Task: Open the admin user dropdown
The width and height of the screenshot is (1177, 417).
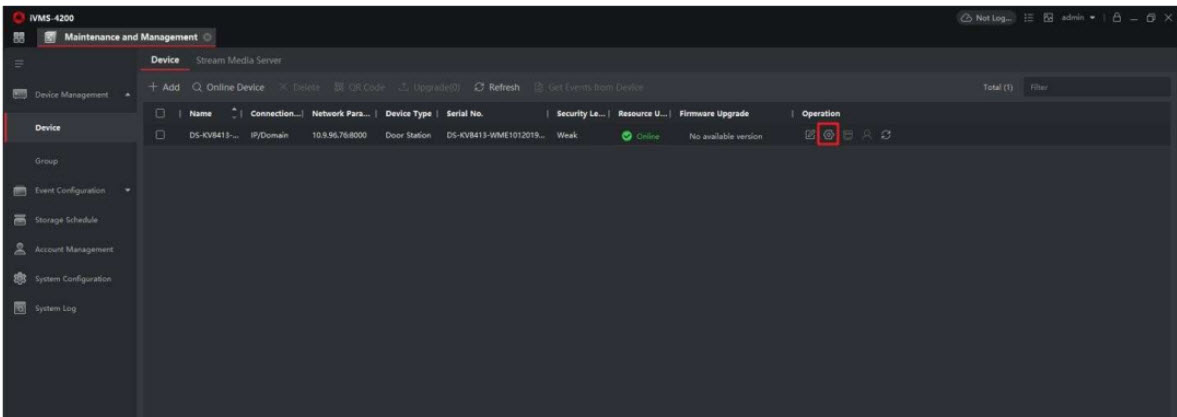Action: click(1082, 17)
